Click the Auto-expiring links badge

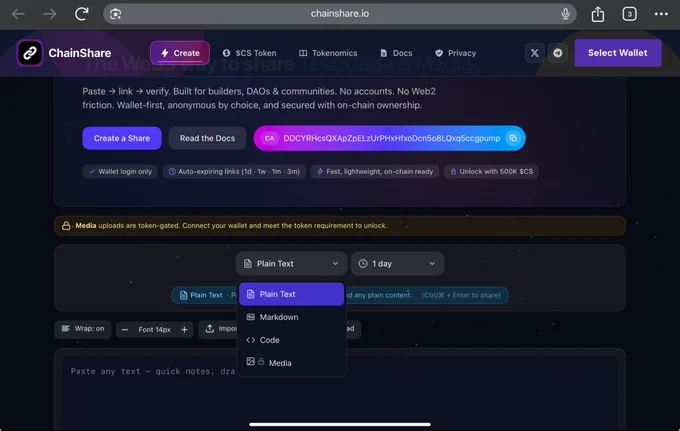234,172
